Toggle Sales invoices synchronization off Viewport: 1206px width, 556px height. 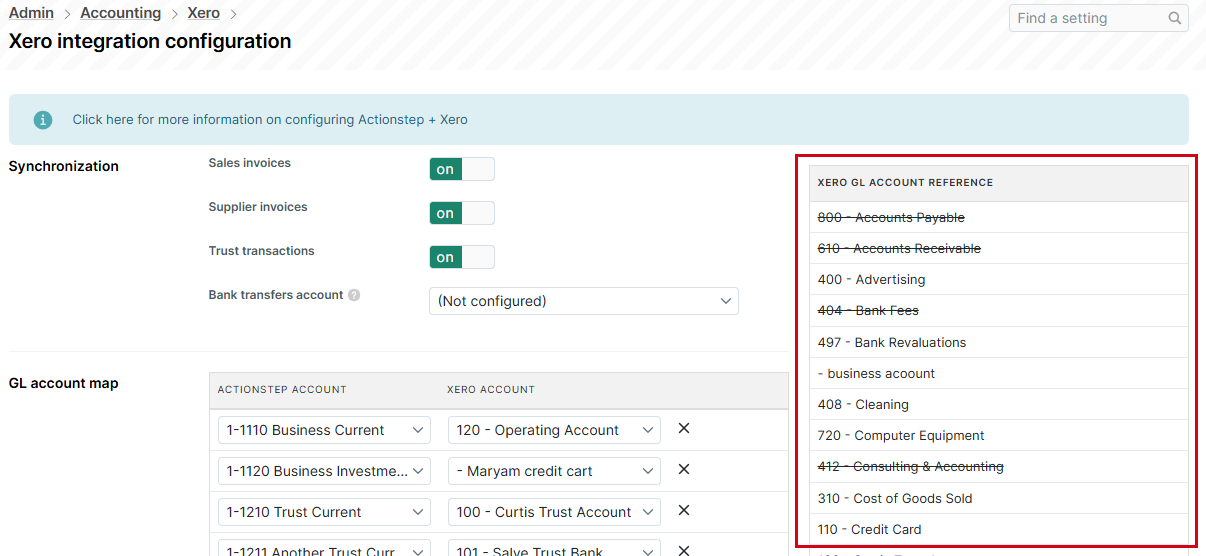click(462, 169)
